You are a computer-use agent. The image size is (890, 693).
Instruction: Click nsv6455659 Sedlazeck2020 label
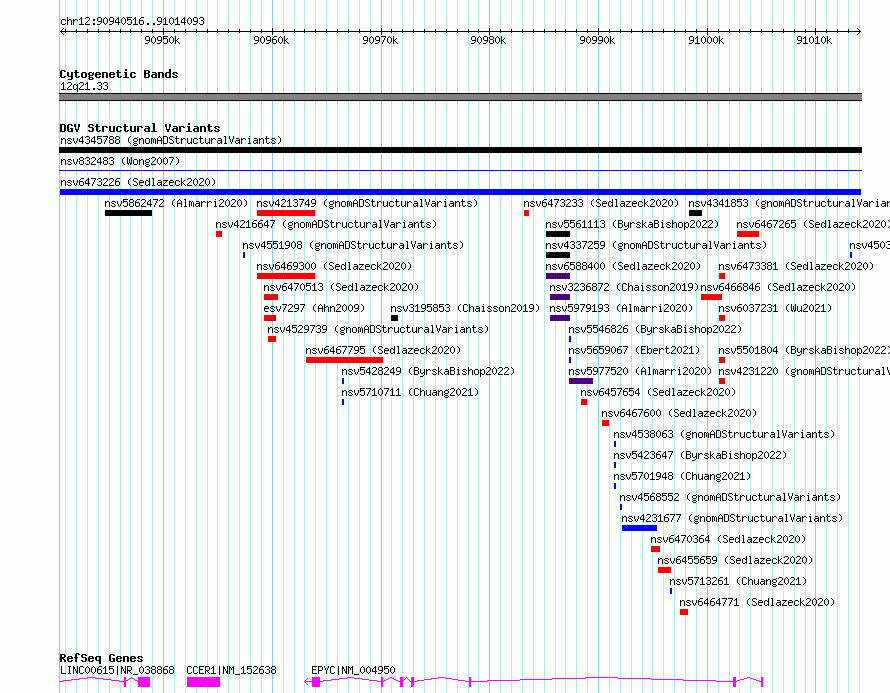coord(735,560)
